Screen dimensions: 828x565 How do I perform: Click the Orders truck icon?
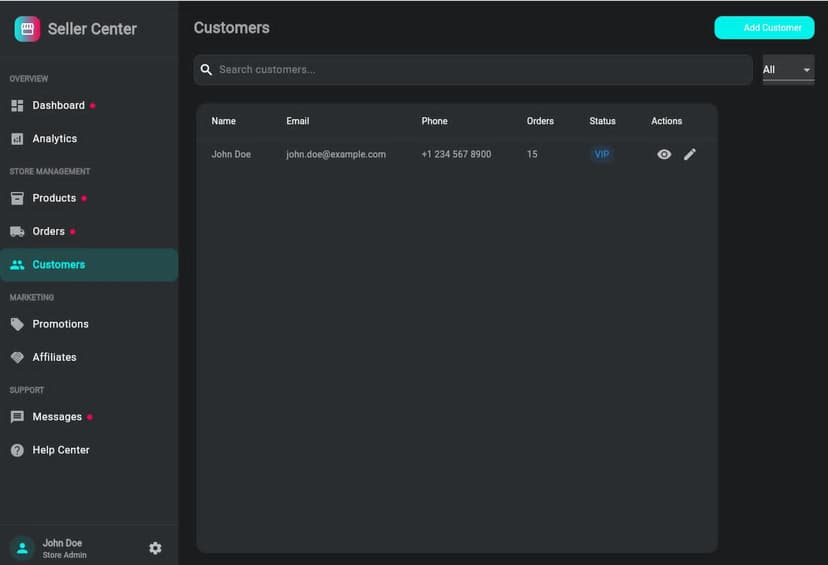pos(17,231)
